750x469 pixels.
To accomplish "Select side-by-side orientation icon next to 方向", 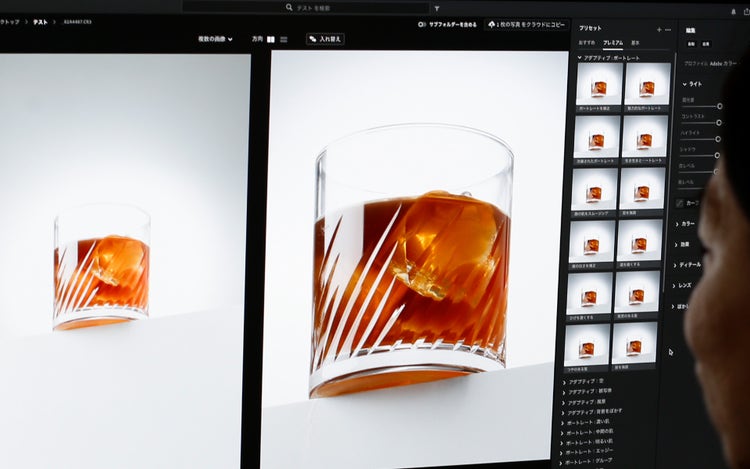I will coord(271,39).
